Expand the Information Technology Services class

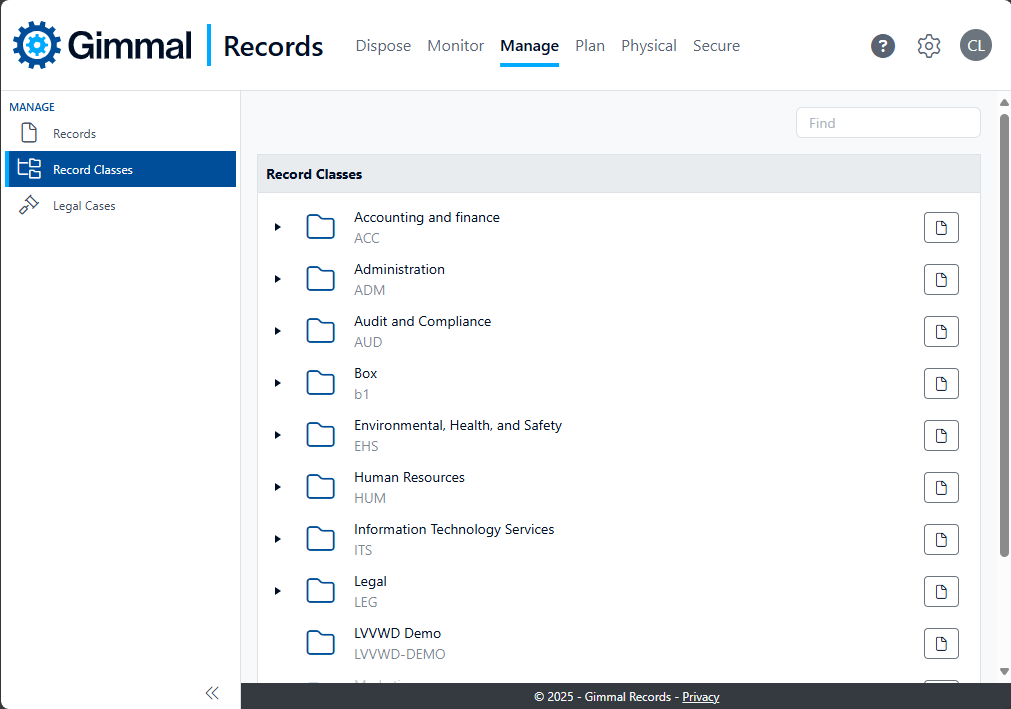pos(278,539)
